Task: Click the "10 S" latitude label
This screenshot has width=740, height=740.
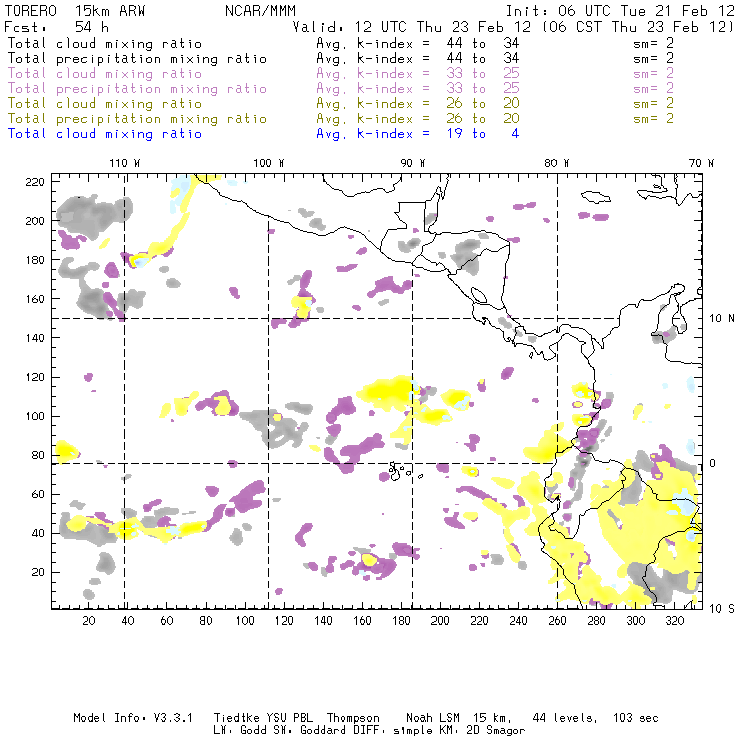Action: click(722, 609)
